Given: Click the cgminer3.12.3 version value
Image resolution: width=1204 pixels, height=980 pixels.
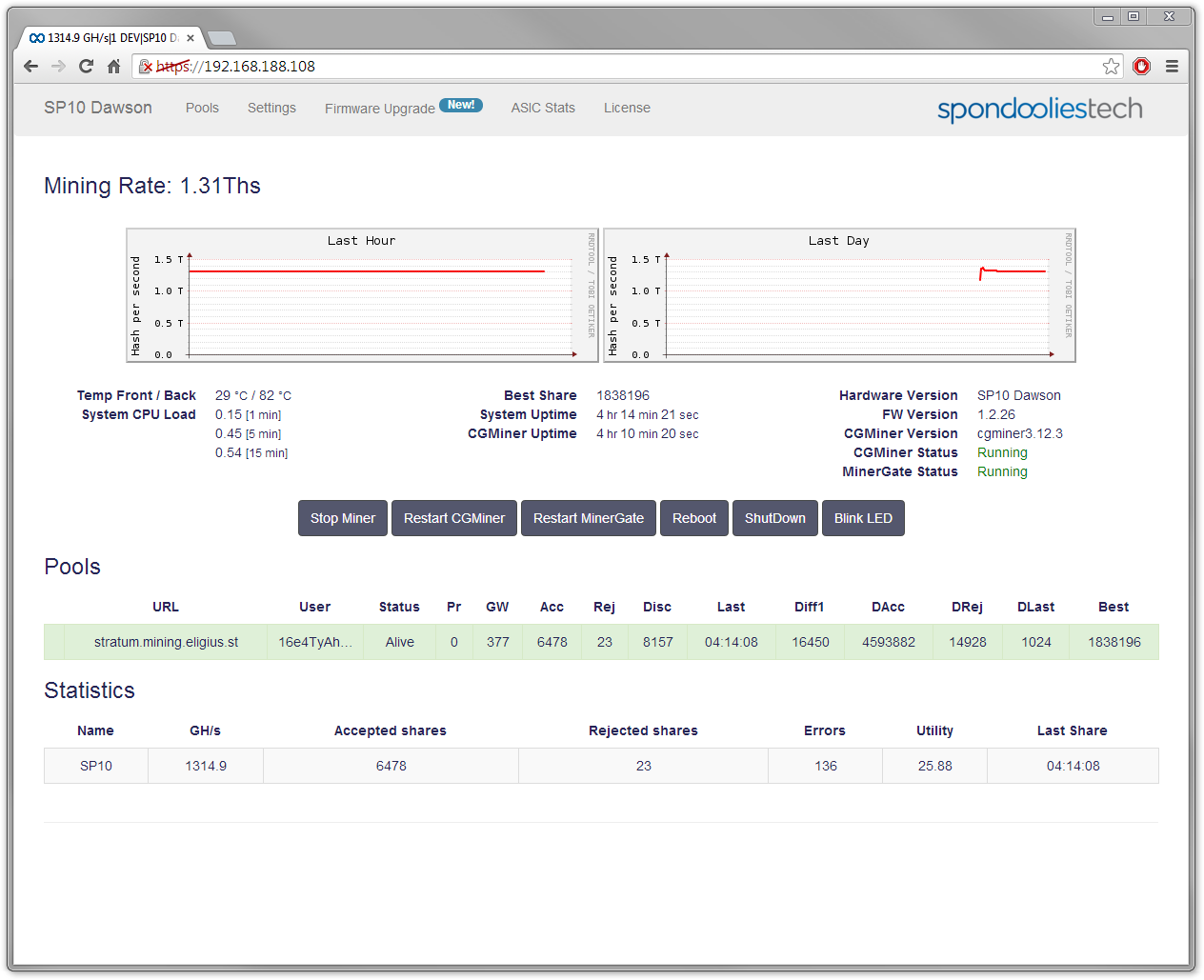Looking at the screenshot, I should (x=1020, y=433).
